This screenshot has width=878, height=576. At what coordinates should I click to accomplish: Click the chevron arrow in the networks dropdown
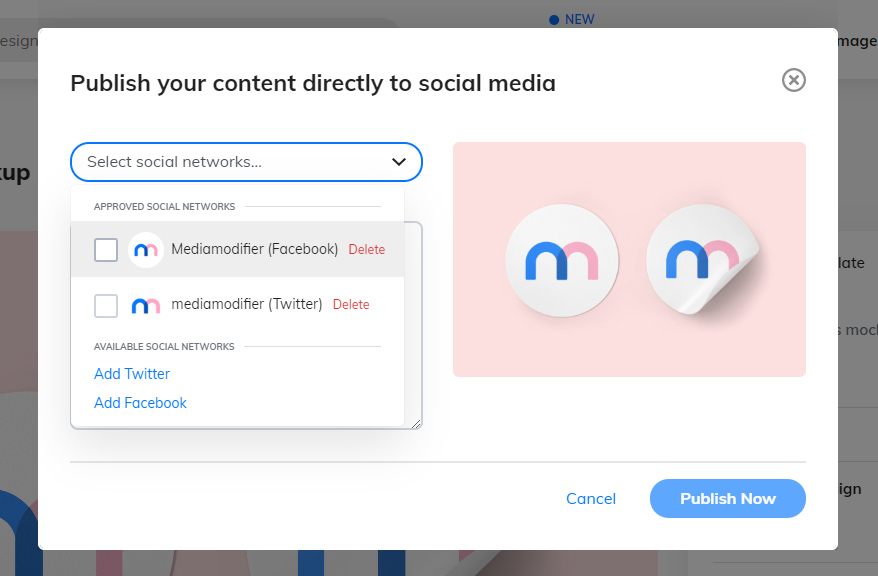[399, 161]
